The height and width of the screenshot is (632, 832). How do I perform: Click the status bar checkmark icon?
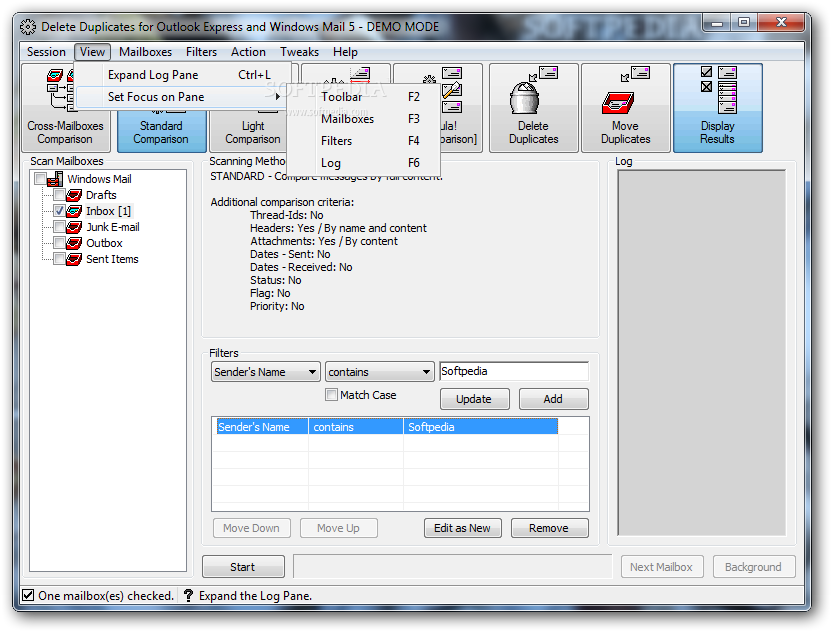pos(28,595)
